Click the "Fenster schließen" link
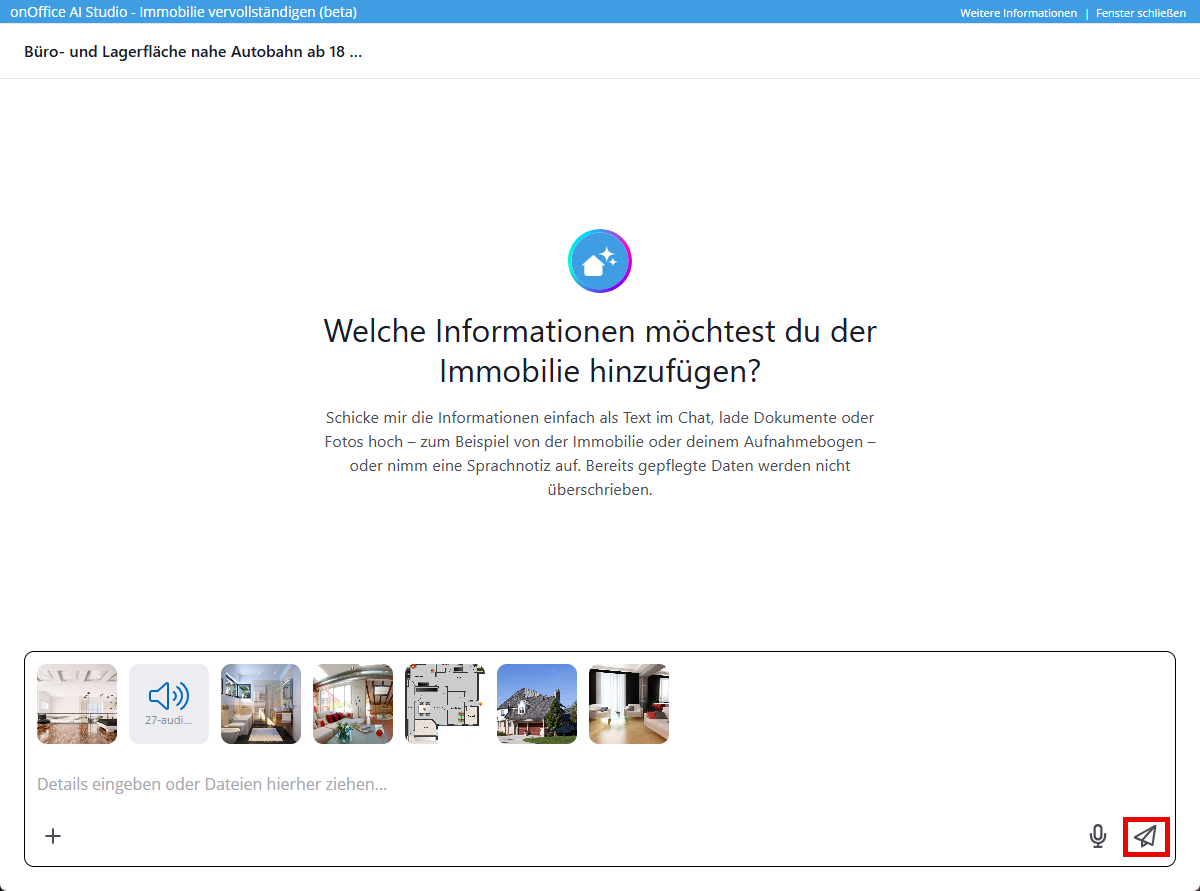The height and width of the screenshot is (891, 1200). [1141, 13]
